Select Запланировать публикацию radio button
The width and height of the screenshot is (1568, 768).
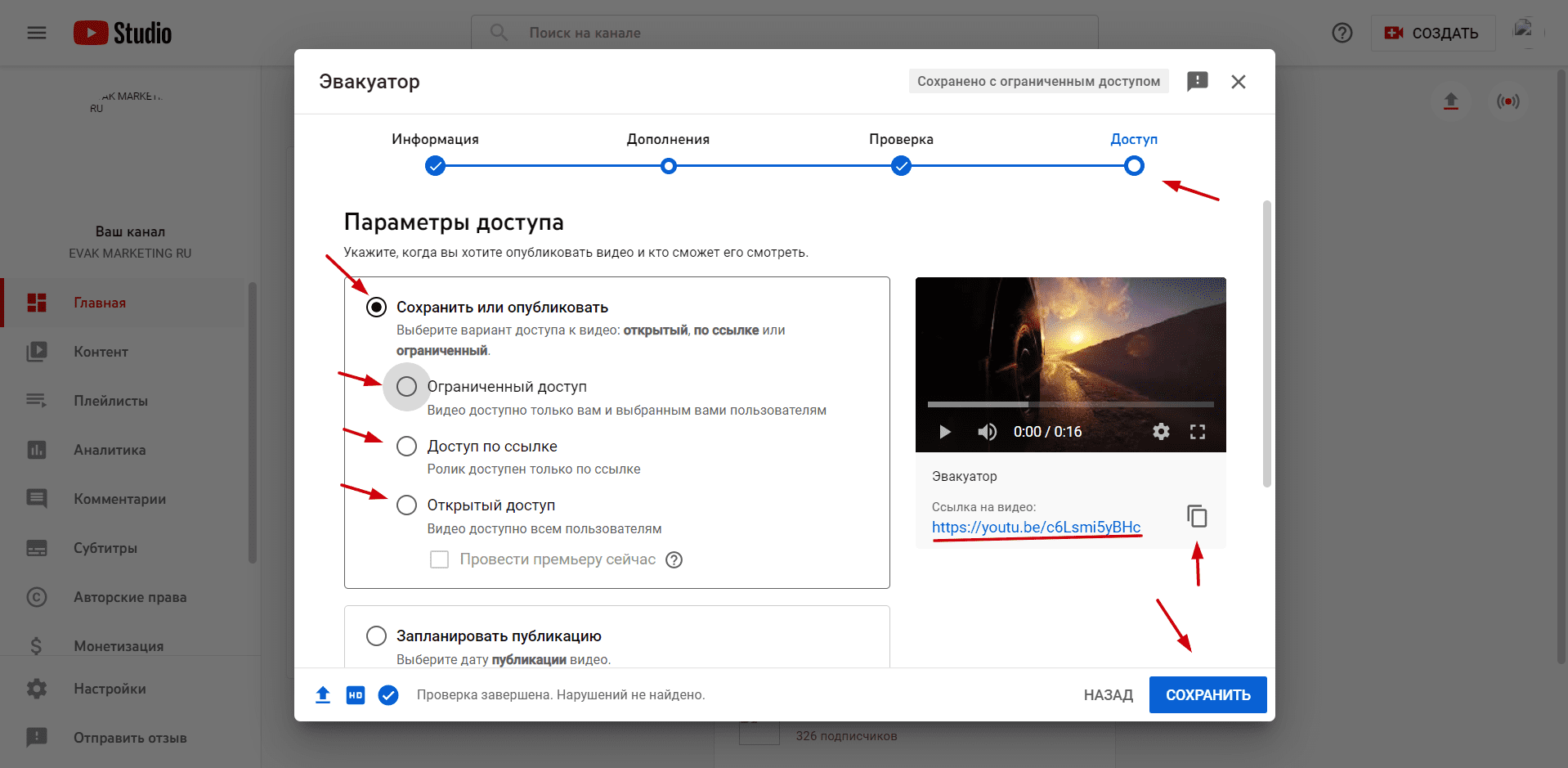click(376, 636)
